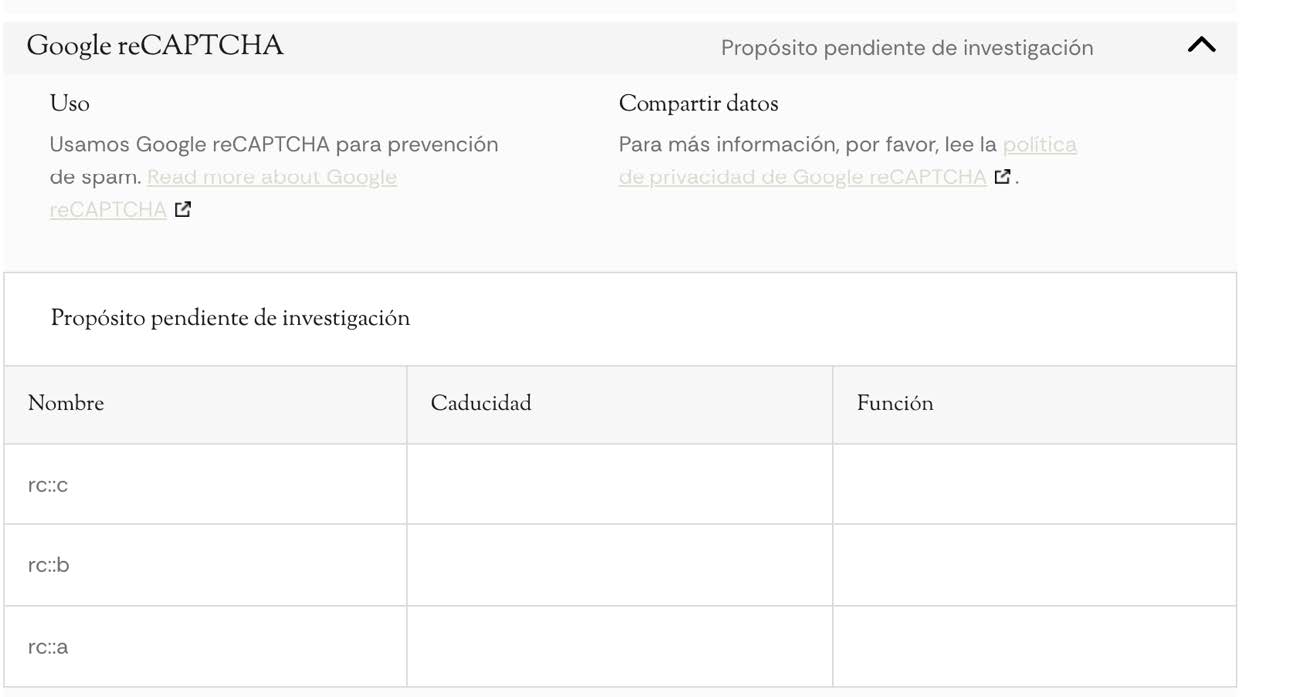Select the rc::b cookie name cell

coord(49,565)
